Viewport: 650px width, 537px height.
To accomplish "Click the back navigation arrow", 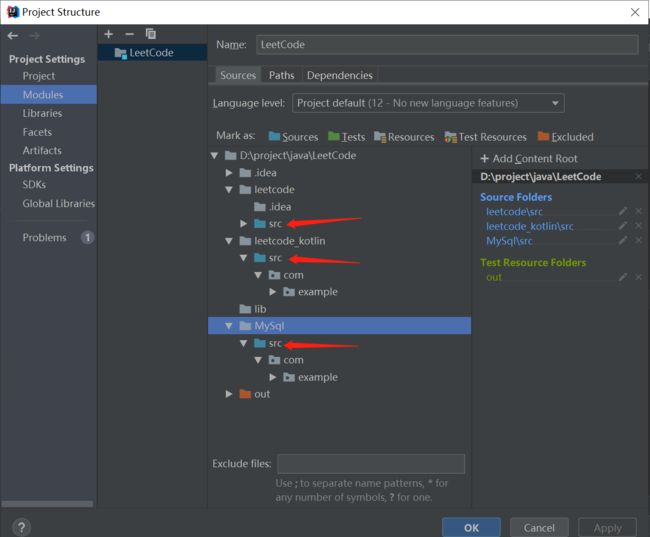I will (x=12, y=36).
